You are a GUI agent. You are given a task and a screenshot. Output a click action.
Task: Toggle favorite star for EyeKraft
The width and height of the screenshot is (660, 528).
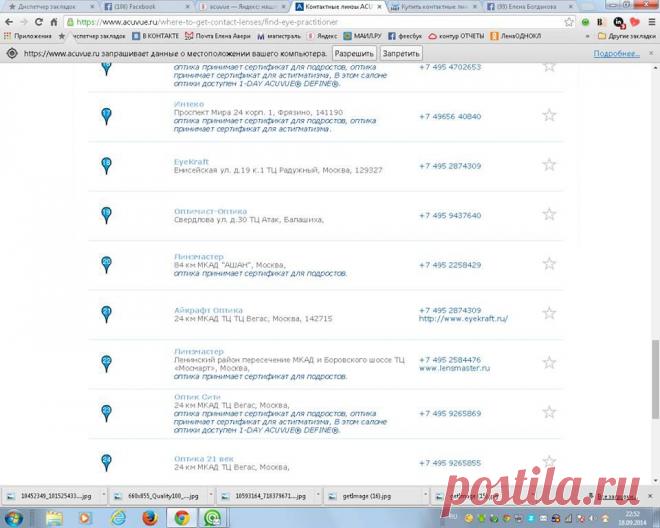(549, 165)
